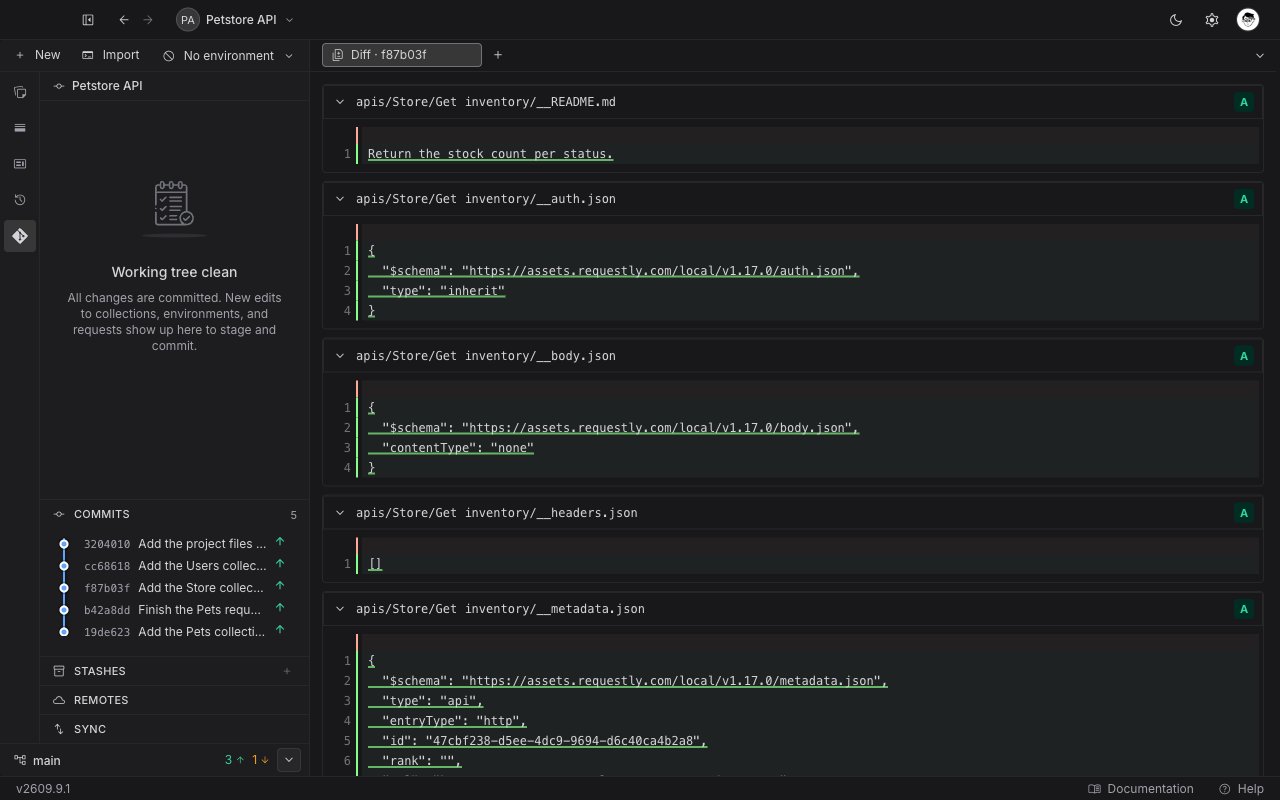Click the main branch indicator
The width and height of the screenshot is (1280, 800).
pos(37,760)
